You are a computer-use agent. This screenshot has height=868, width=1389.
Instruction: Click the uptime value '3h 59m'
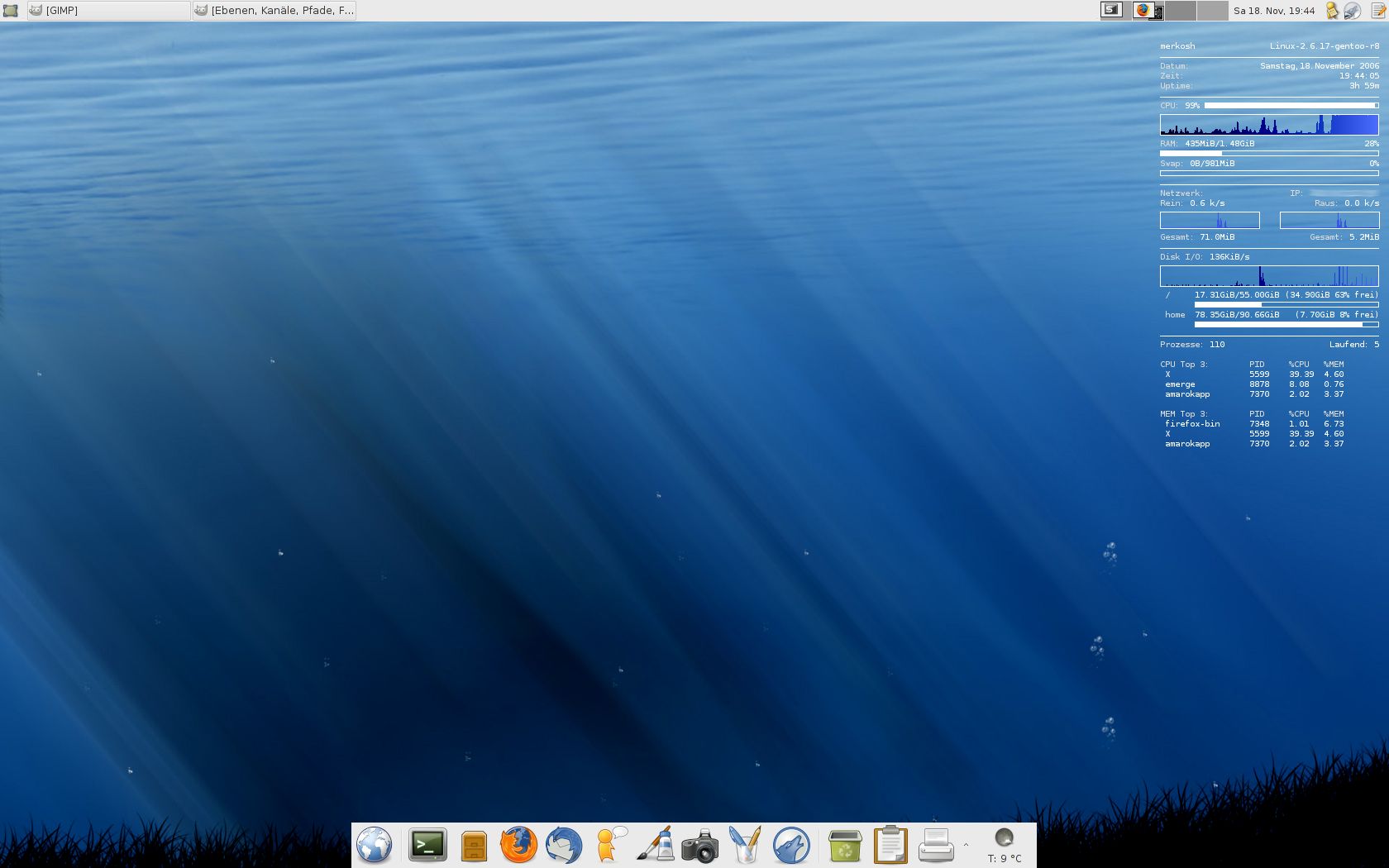tap(1364, 86)
